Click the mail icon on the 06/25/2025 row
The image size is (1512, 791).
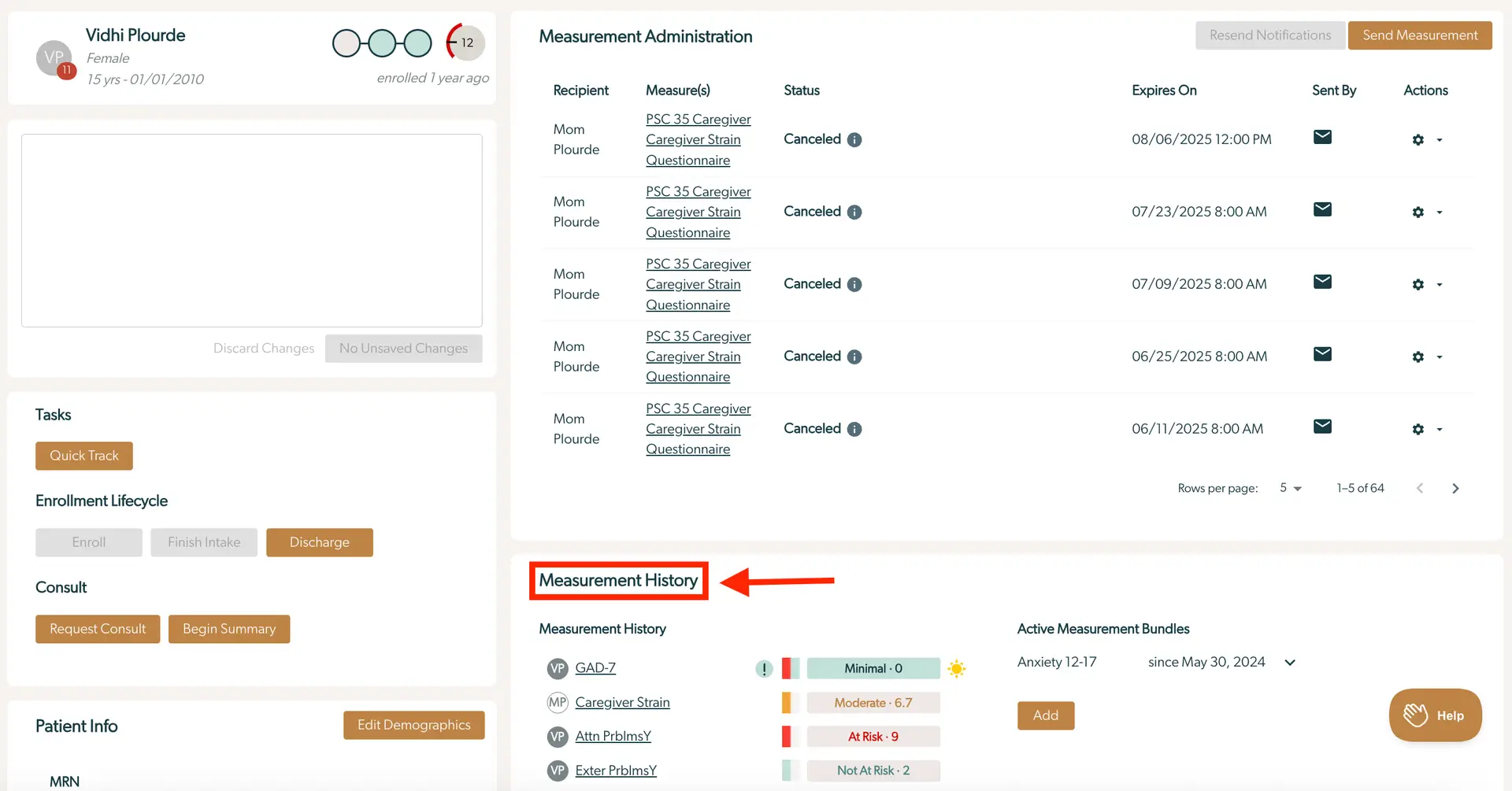tap(1322, 354)
